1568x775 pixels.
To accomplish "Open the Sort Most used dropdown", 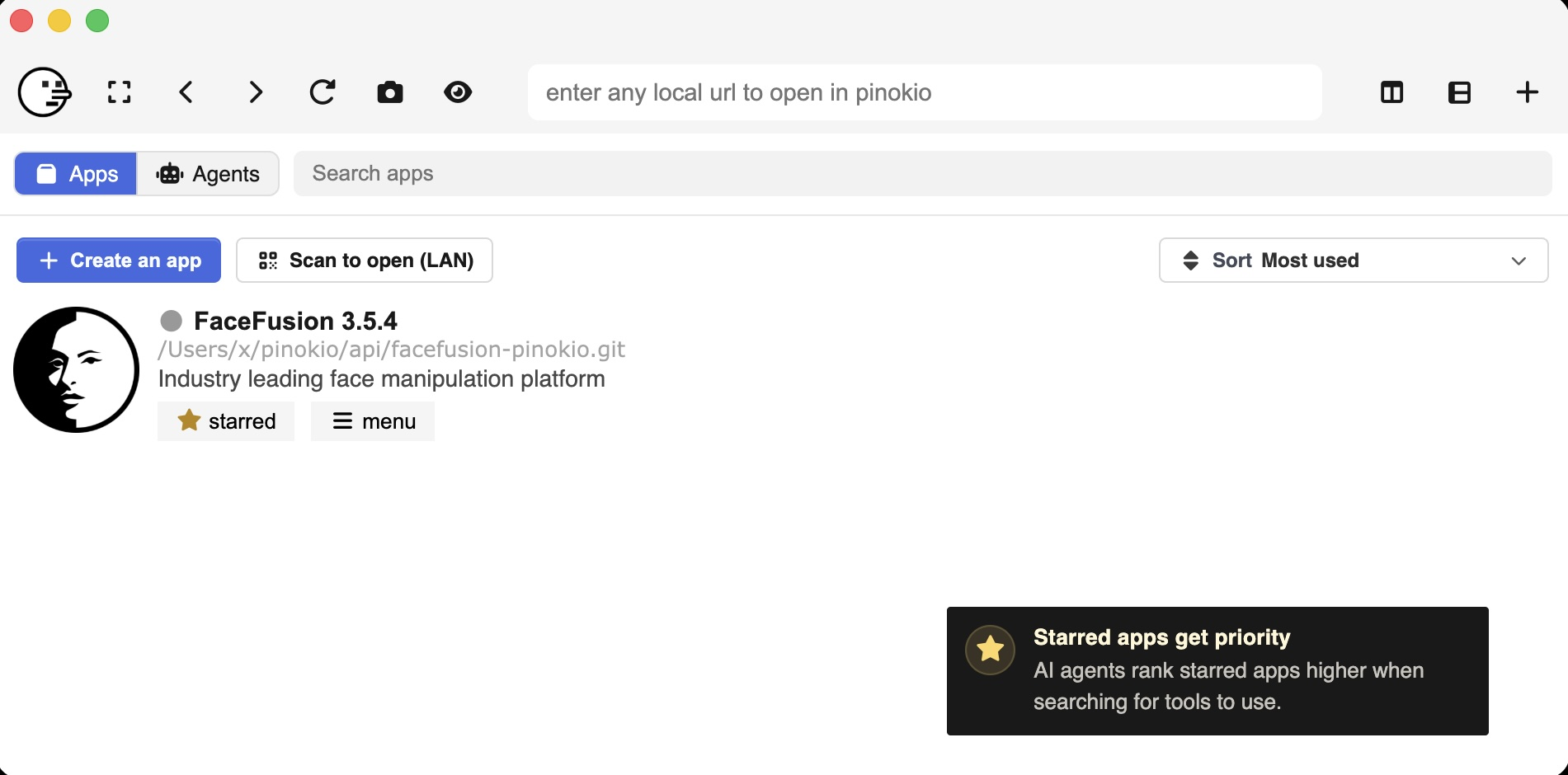I will (1353, 261).
